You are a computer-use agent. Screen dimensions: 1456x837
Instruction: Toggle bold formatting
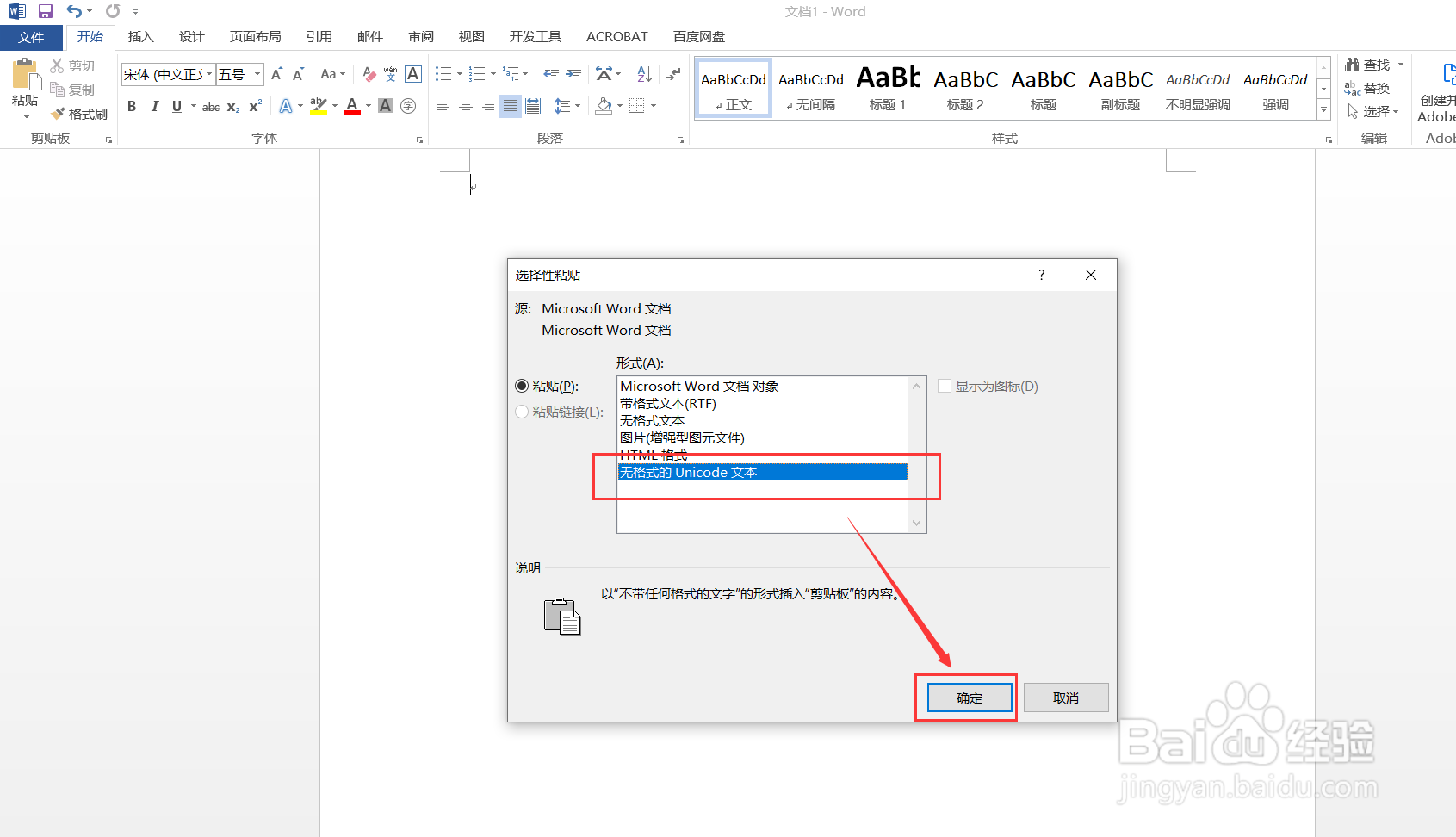132,106
